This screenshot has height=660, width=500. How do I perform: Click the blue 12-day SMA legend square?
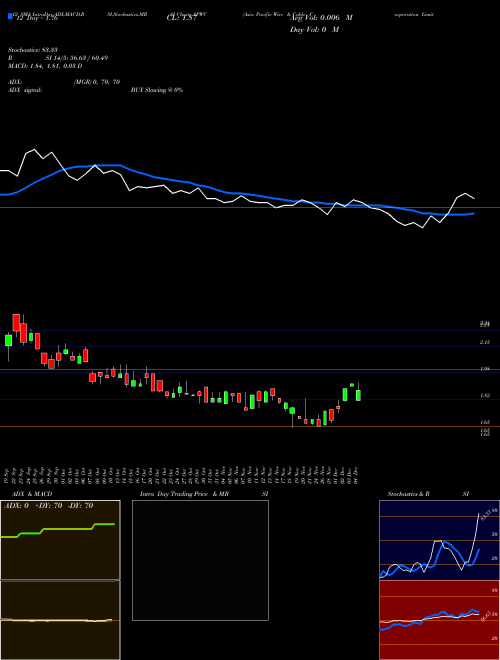click(x=11, y=17)
